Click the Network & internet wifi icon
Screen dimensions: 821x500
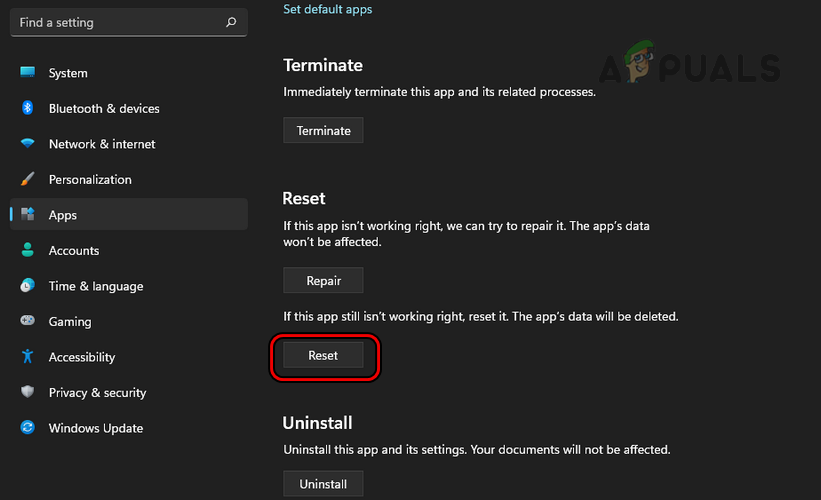pos(28,144)
